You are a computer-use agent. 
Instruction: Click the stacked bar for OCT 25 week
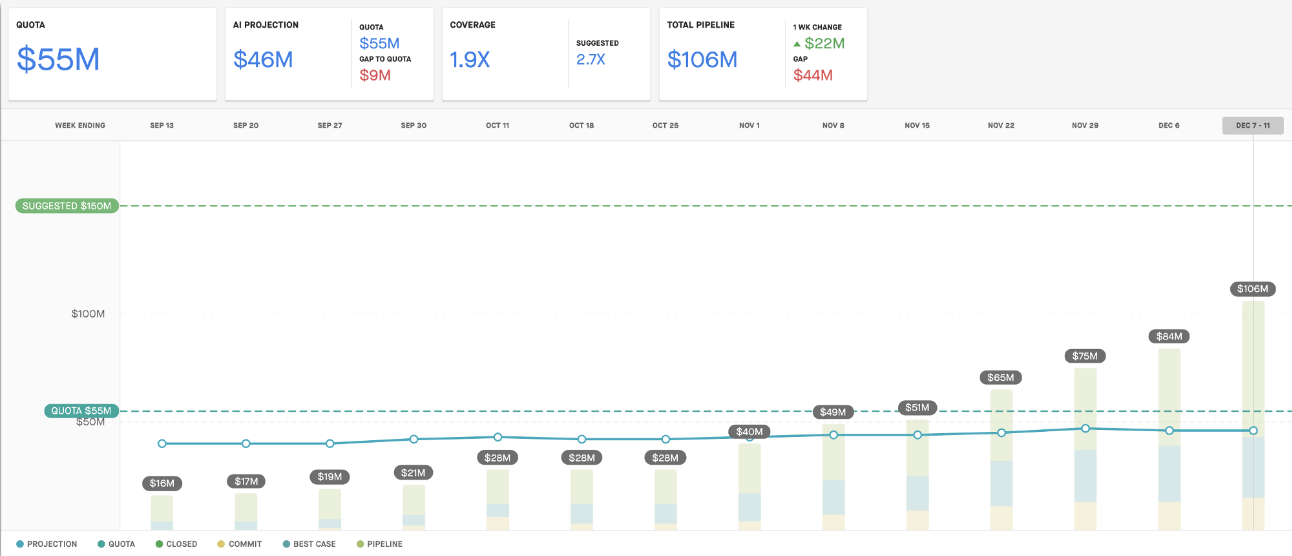(x=666, y=499)
